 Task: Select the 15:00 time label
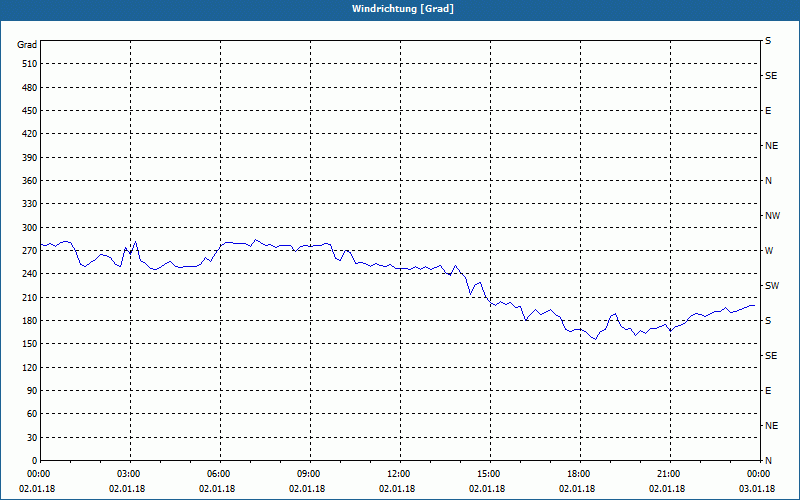click(490, 474)
